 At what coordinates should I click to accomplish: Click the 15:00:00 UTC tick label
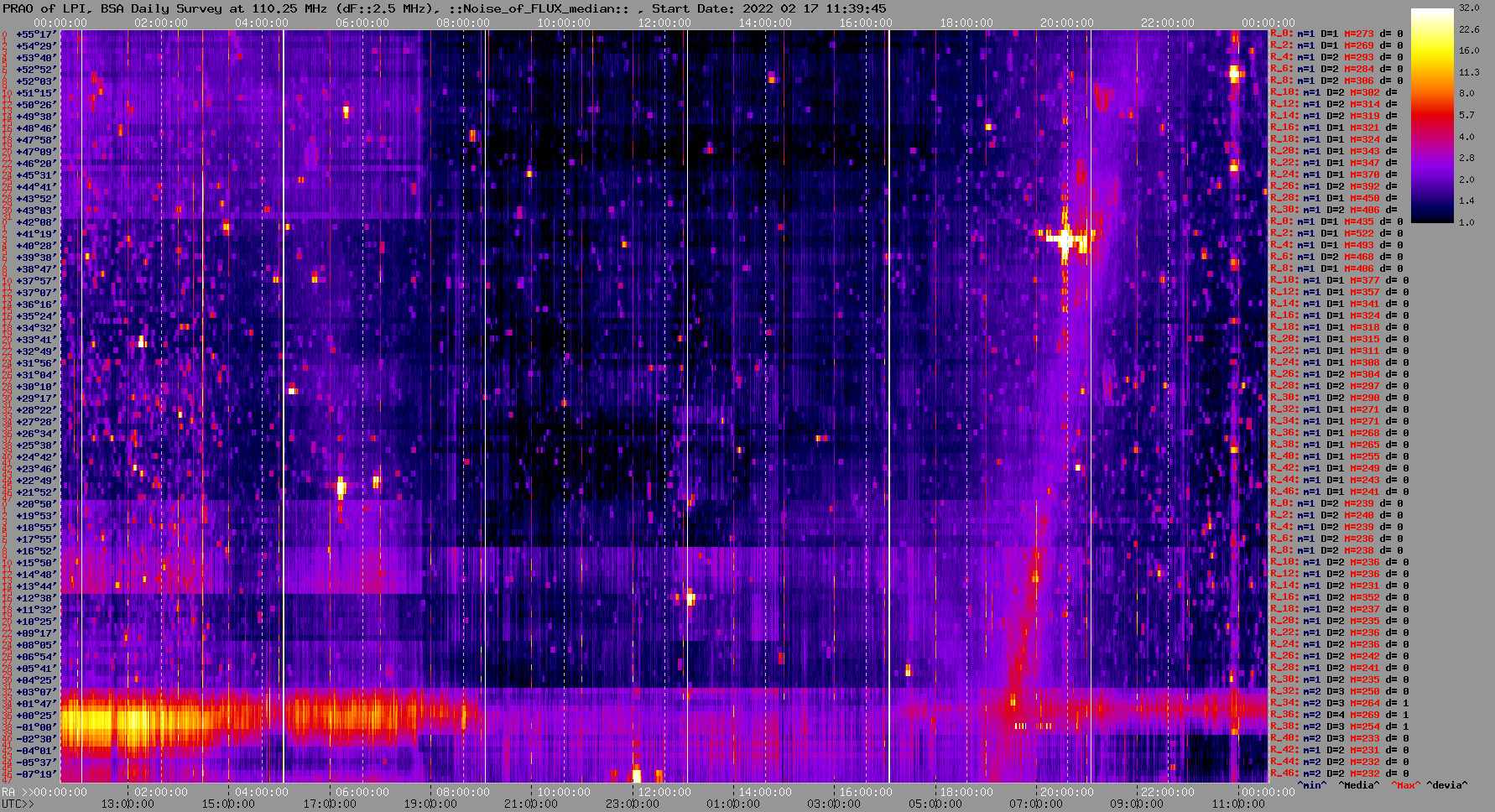[228, 804]
